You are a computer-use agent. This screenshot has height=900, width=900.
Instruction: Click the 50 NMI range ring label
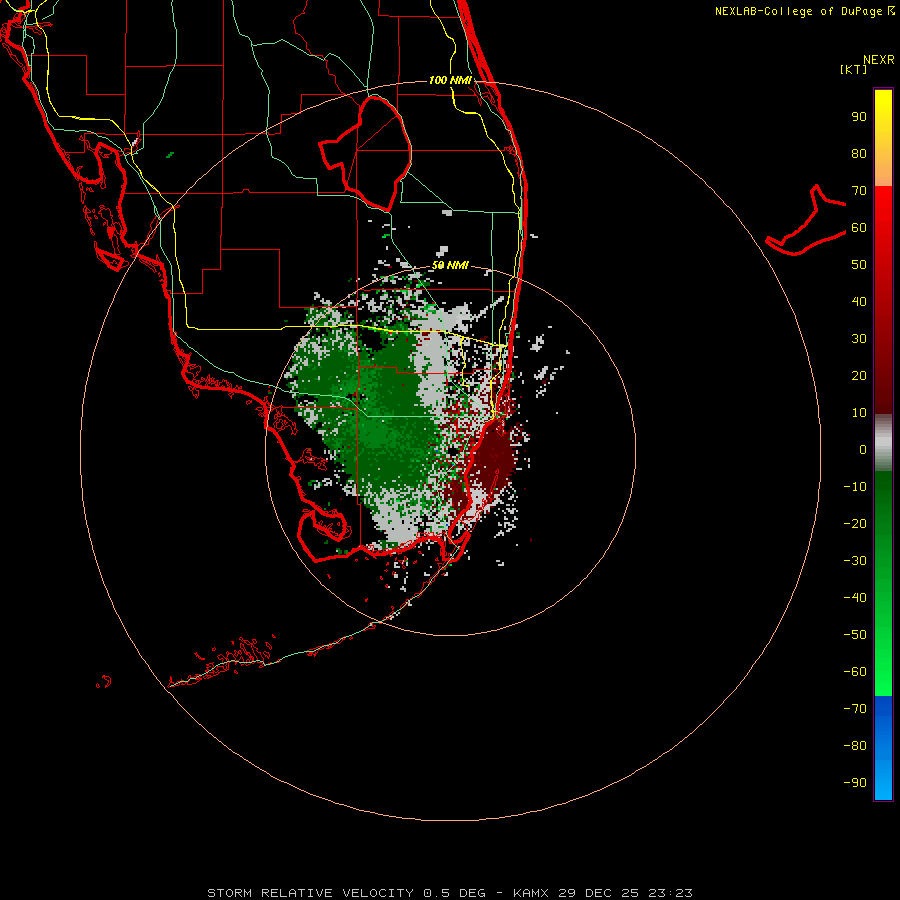point(450,265)
